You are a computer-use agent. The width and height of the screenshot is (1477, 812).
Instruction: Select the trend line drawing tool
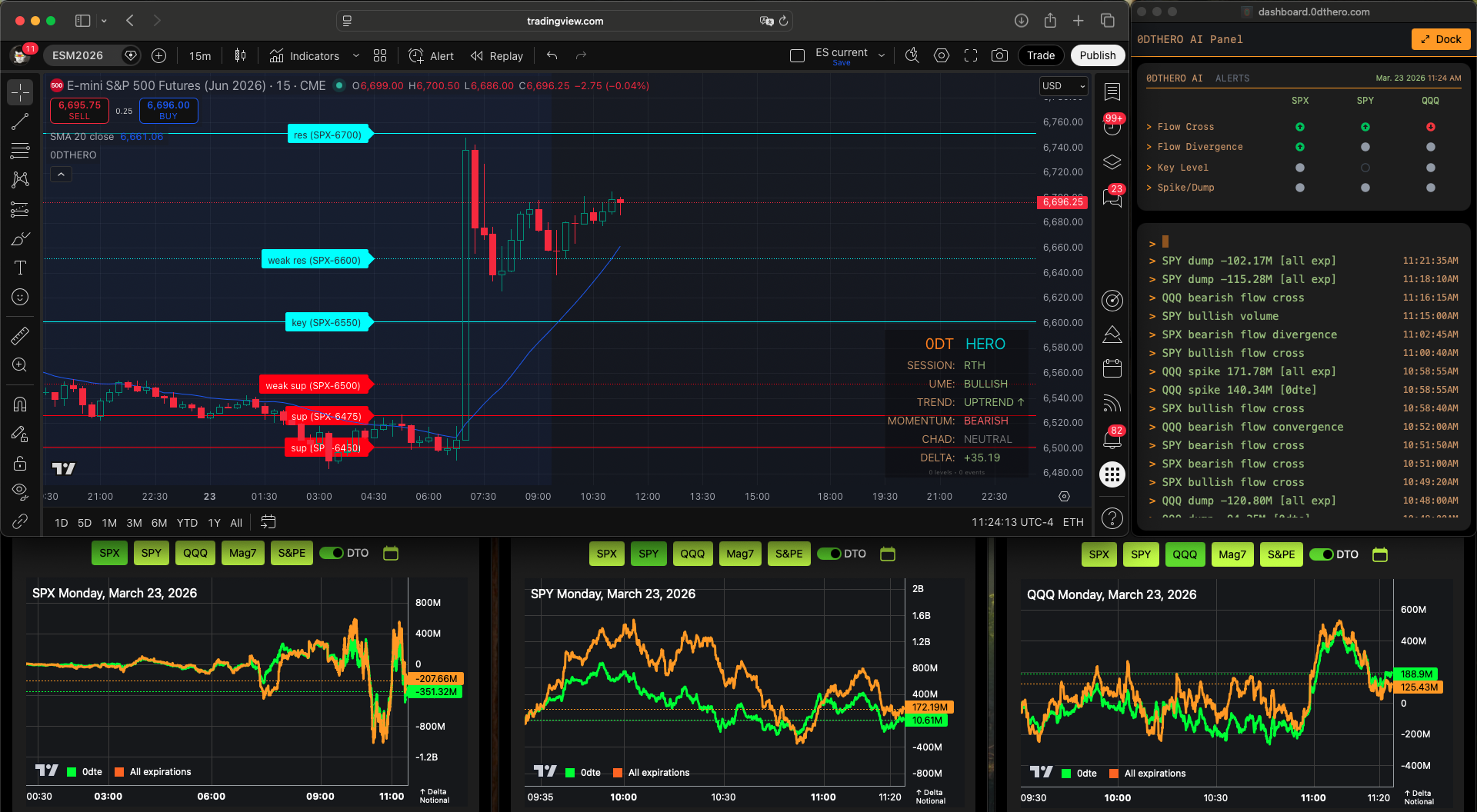point(19,121)
